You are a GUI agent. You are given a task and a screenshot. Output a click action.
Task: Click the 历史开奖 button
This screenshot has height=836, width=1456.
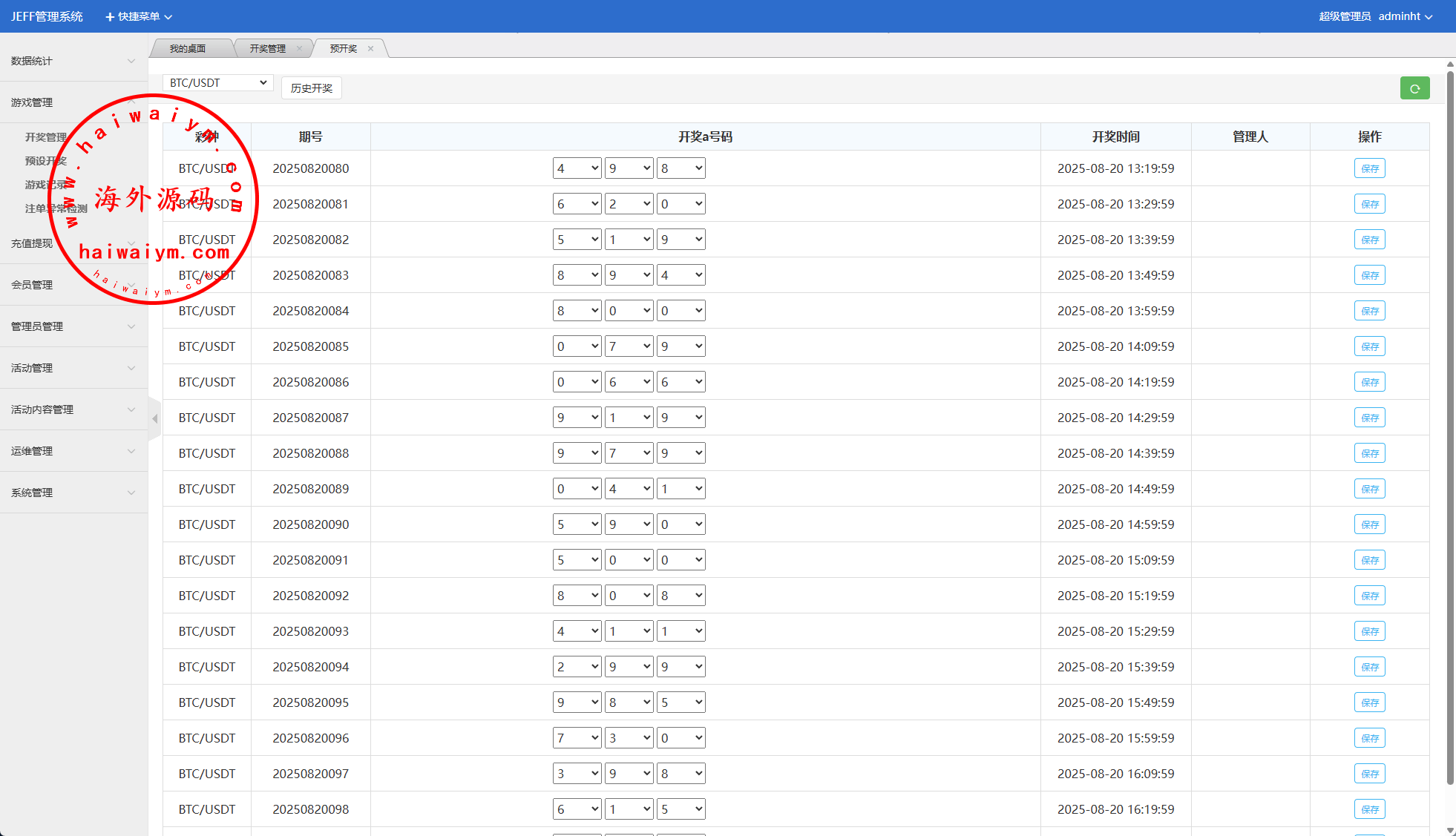pos(312,88)
